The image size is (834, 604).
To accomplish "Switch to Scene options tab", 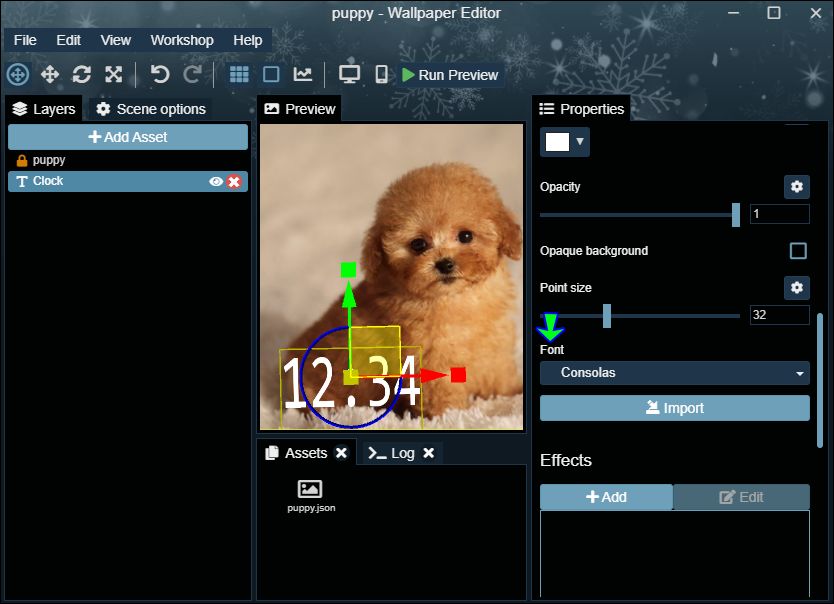I will tap(151, 109).
